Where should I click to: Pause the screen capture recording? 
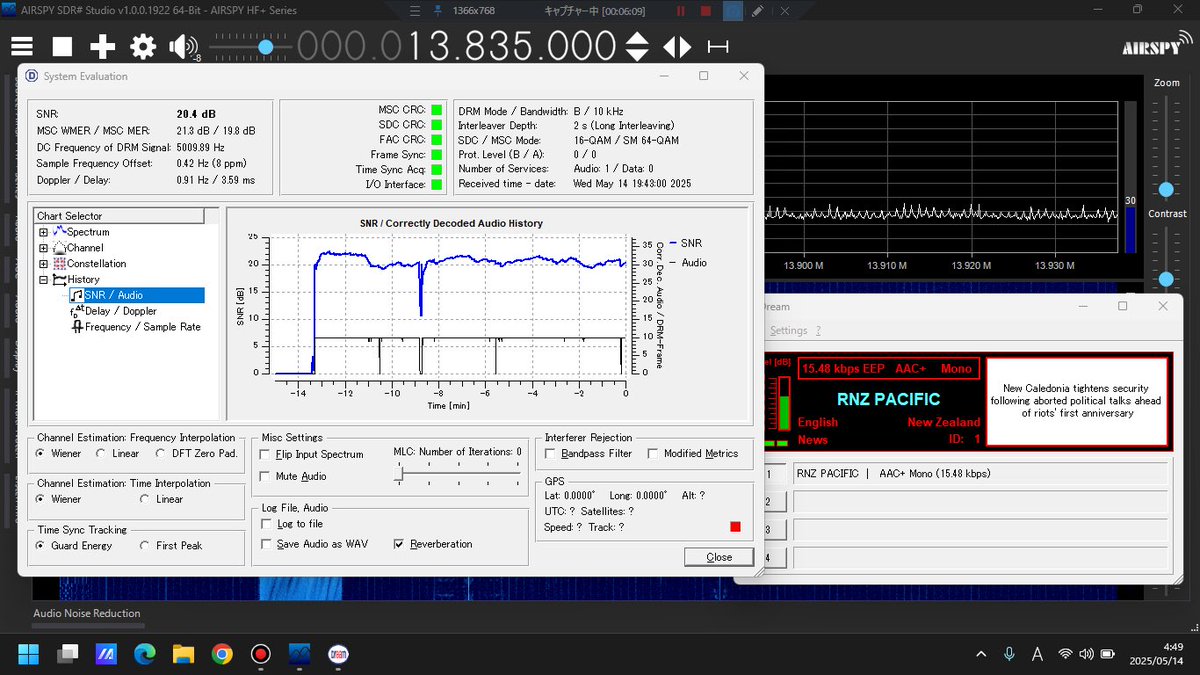(681, 10)
